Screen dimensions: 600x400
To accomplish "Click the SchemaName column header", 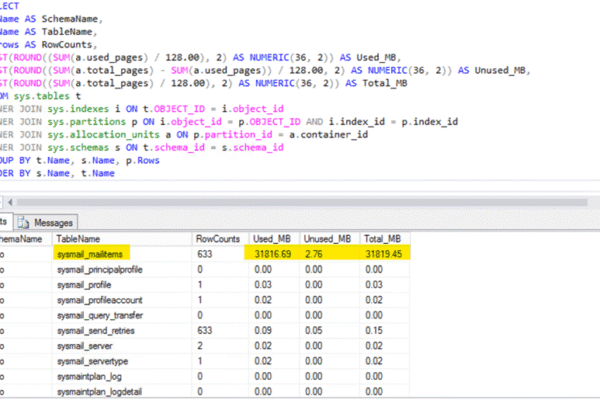I will [x=22, y=239].
